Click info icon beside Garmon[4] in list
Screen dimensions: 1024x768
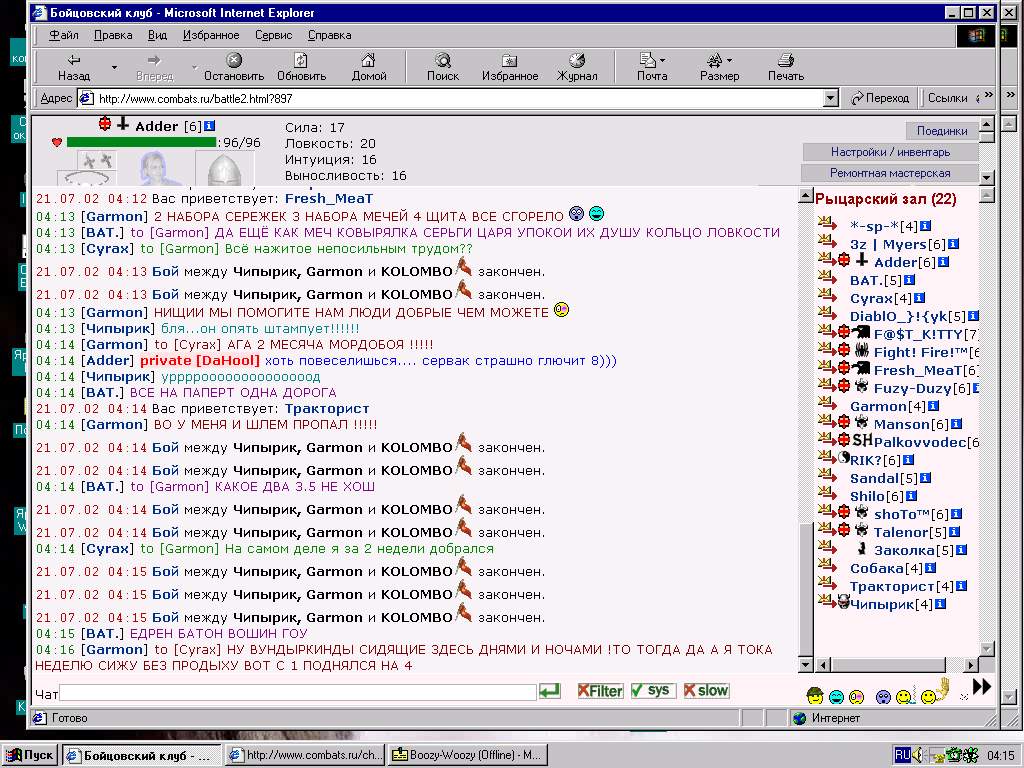pos(932,406)
